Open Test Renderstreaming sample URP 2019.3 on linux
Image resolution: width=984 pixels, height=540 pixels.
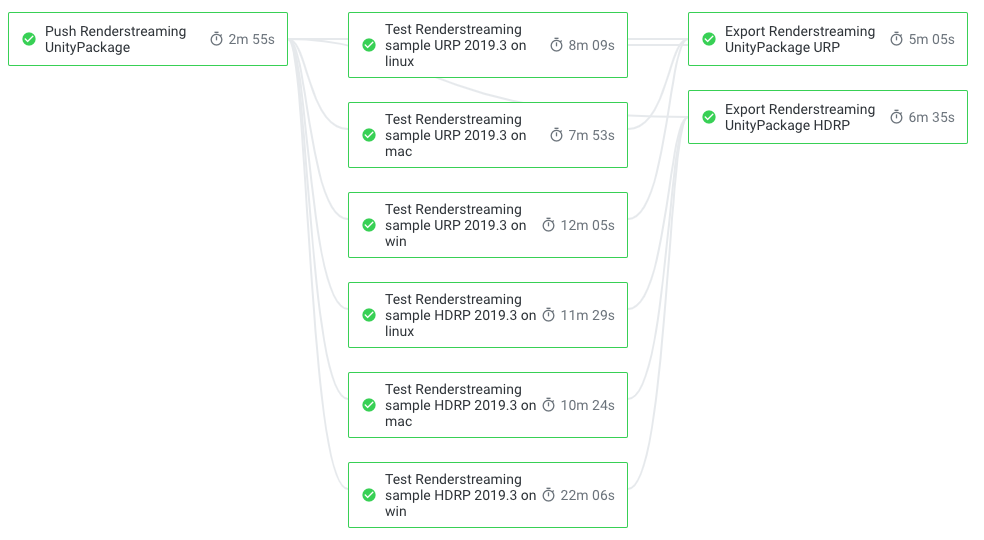click(488, 45)
